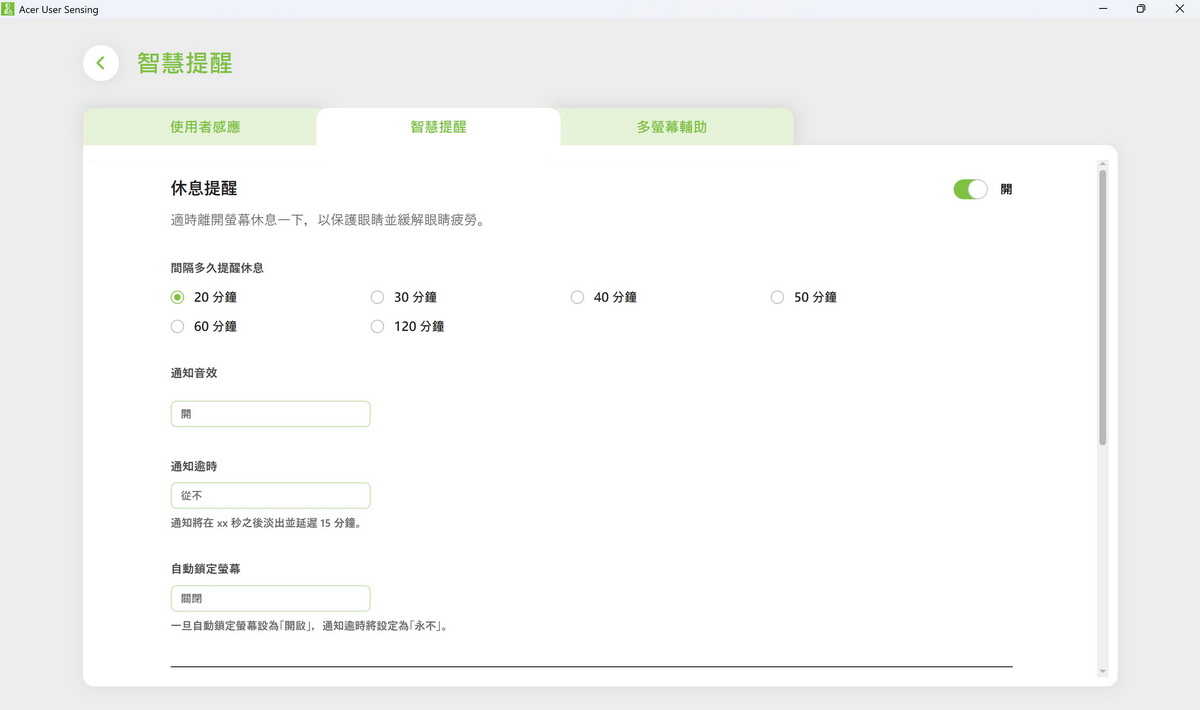Select the 30 分鐘 interval option
Screen dimensions: 1200x710
pyautogui.click(x=378, y=297)
